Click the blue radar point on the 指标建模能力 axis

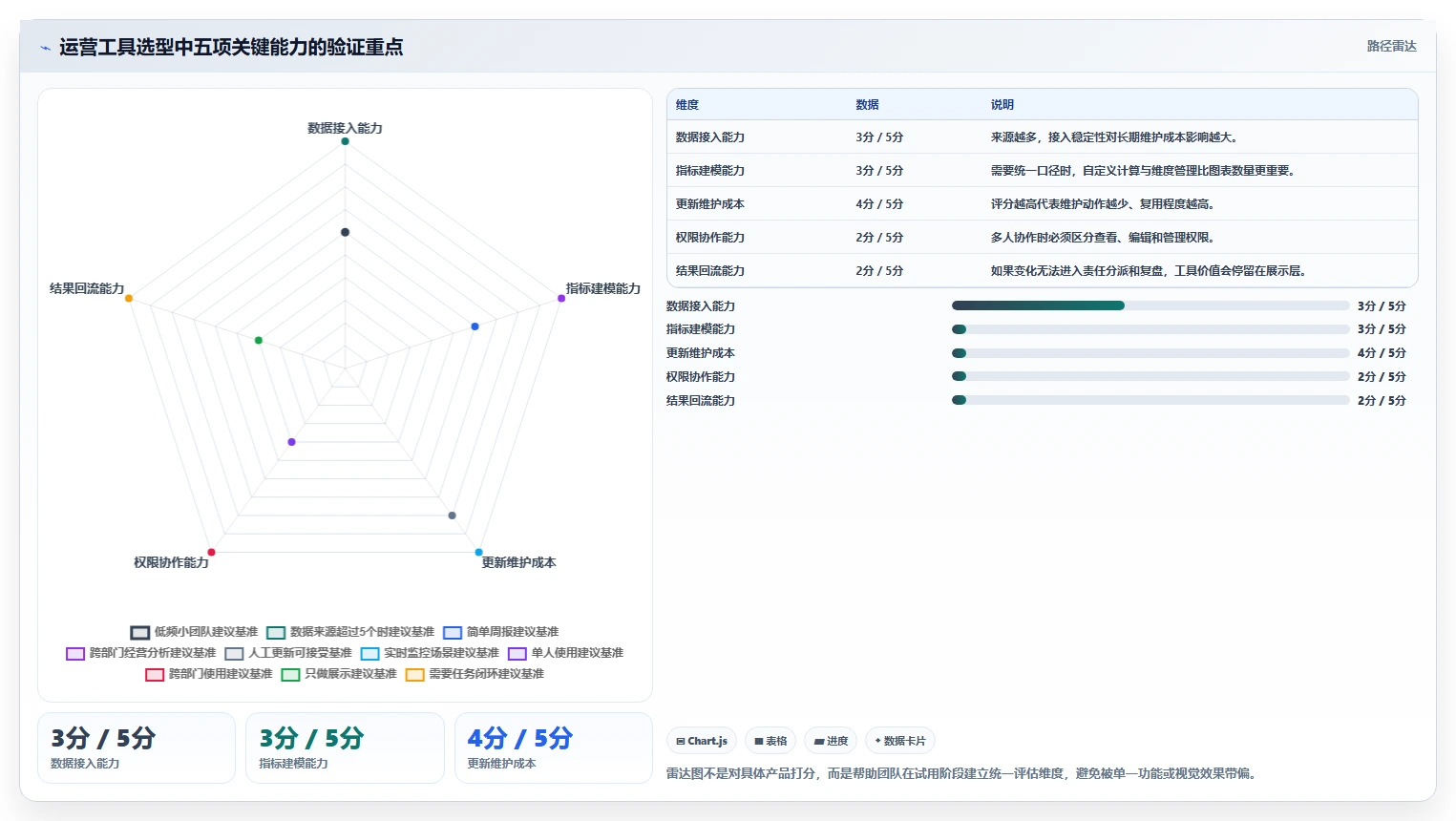[x=475, y=326]
